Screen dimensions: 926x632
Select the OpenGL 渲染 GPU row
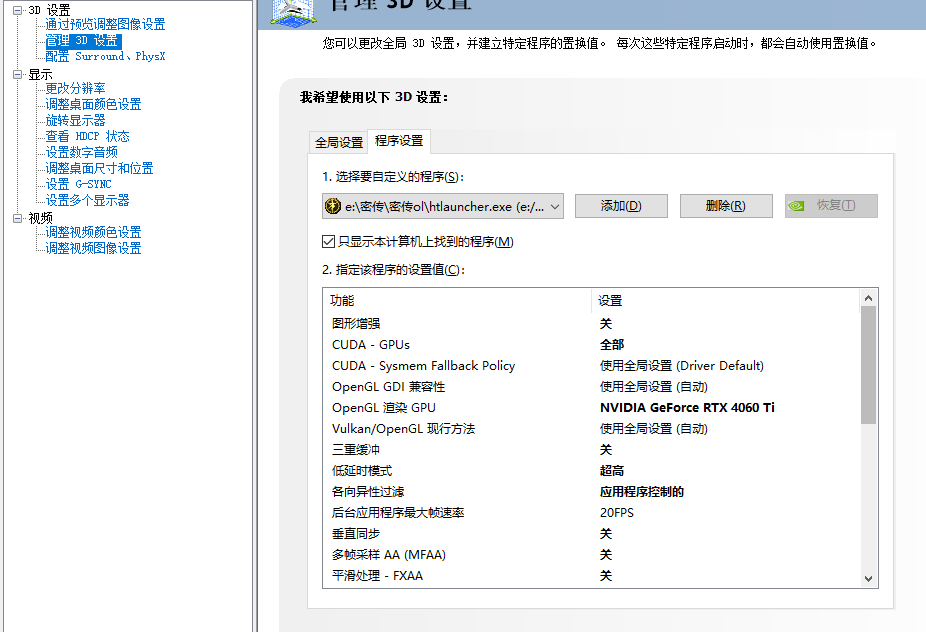(x=592, y=408)
